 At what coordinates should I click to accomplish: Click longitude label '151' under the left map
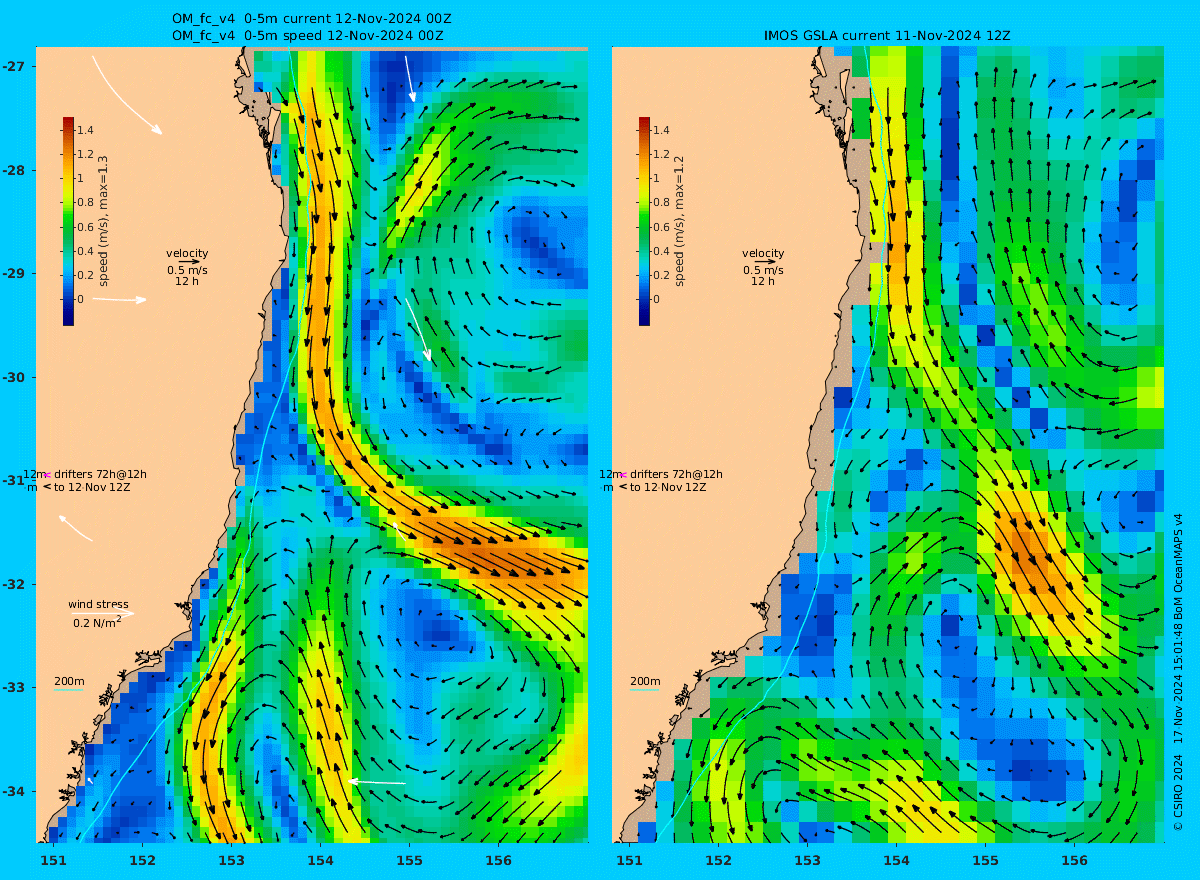[x=53, y=860]
